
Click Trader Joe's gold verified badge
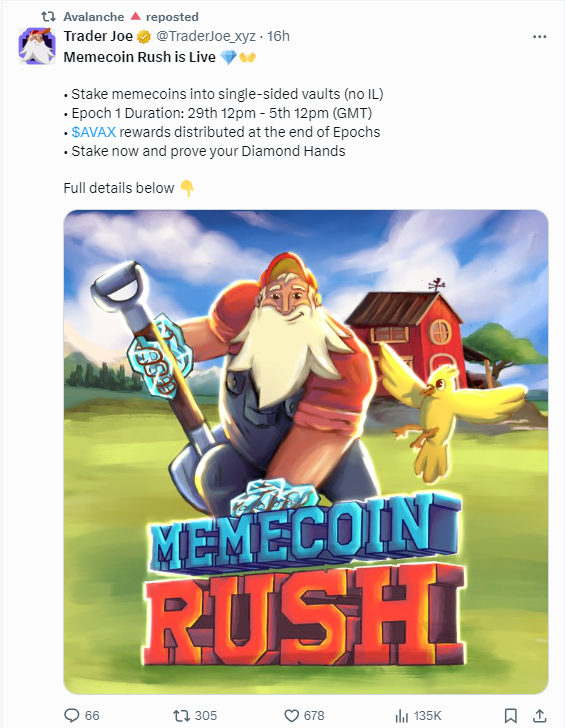144,36
